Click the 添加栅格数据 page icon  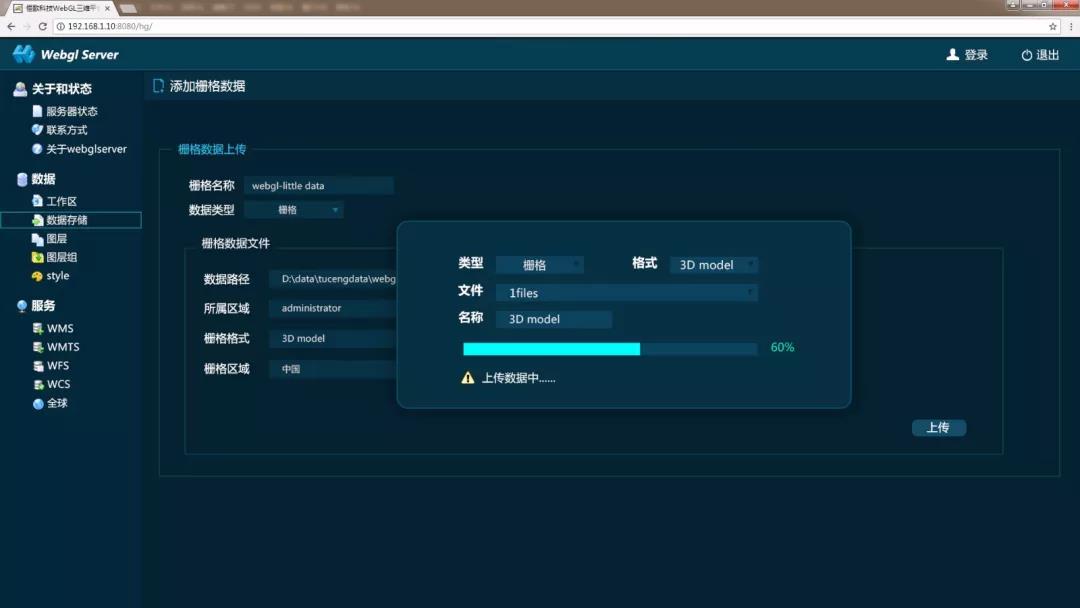click(158, 86)
